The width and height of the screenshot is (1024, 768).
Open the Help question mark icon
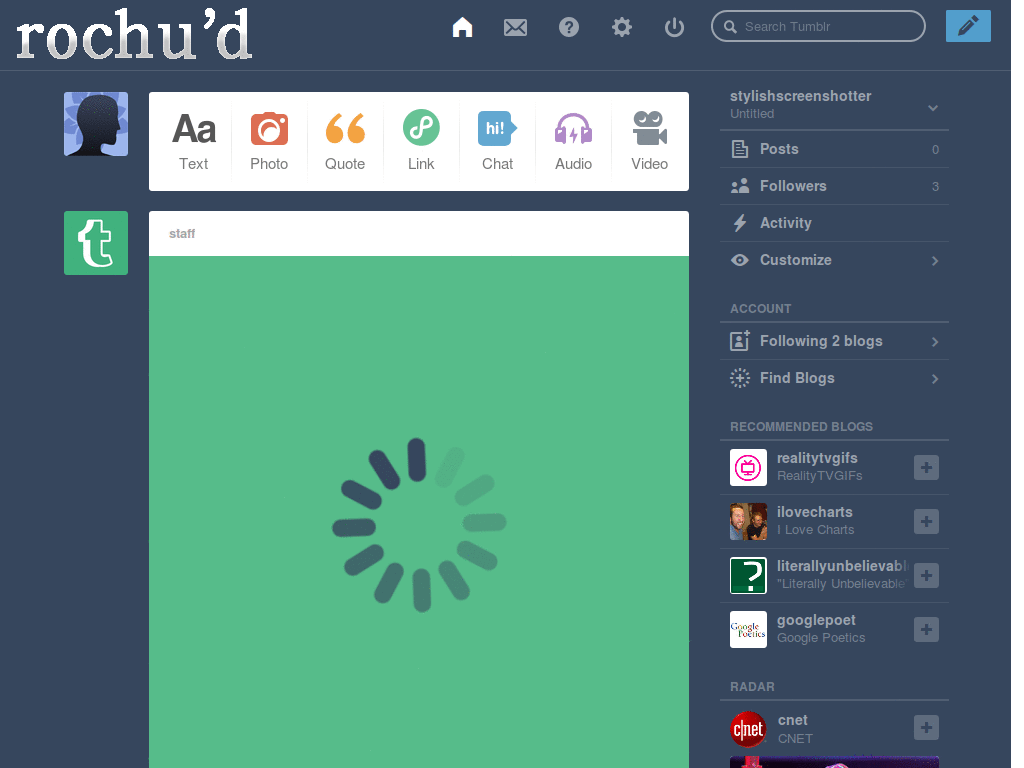coord(569,27)
